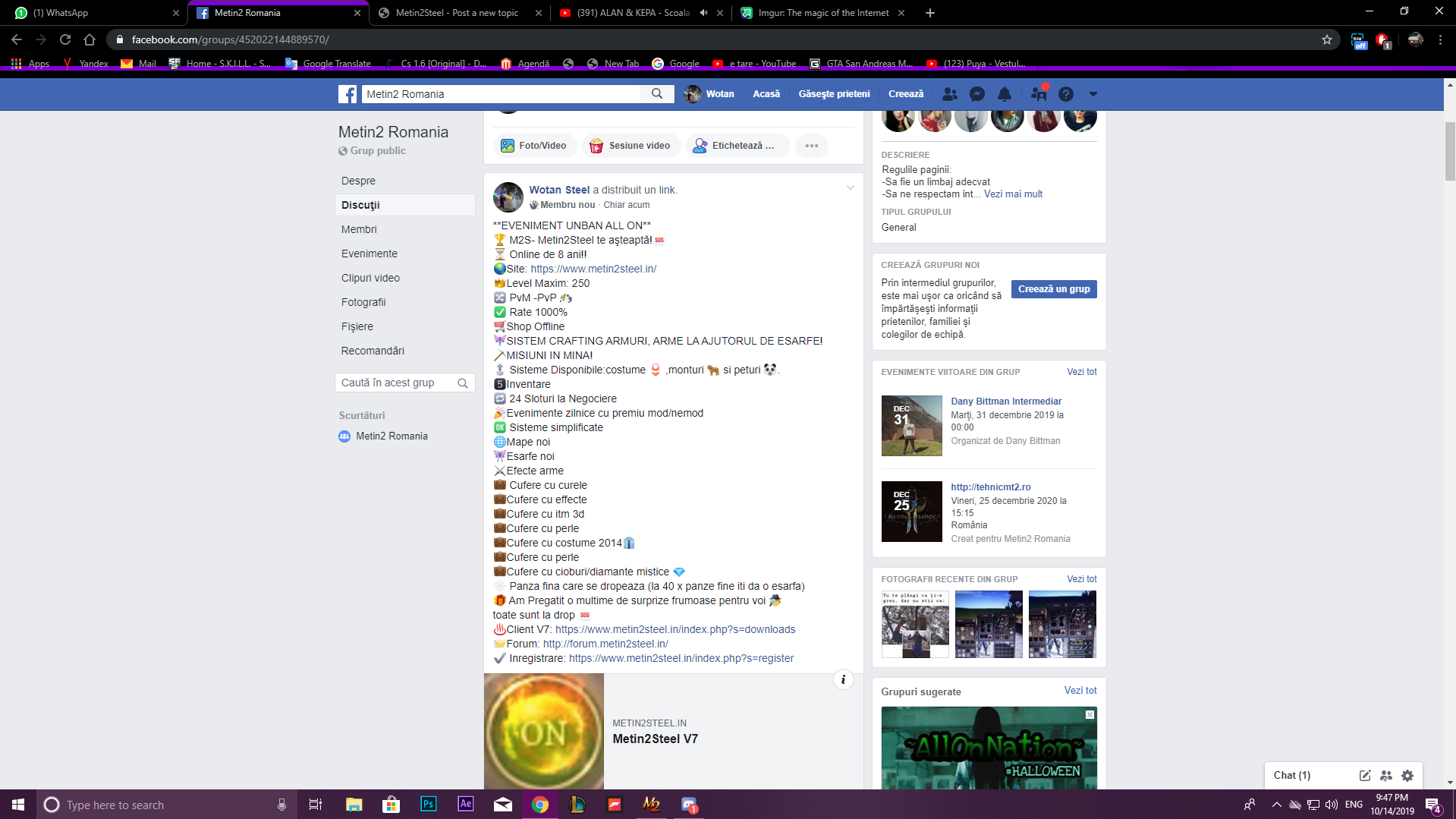Open the Friend Requests icon
1456x819 pixels.
click(x=950, y=94)
